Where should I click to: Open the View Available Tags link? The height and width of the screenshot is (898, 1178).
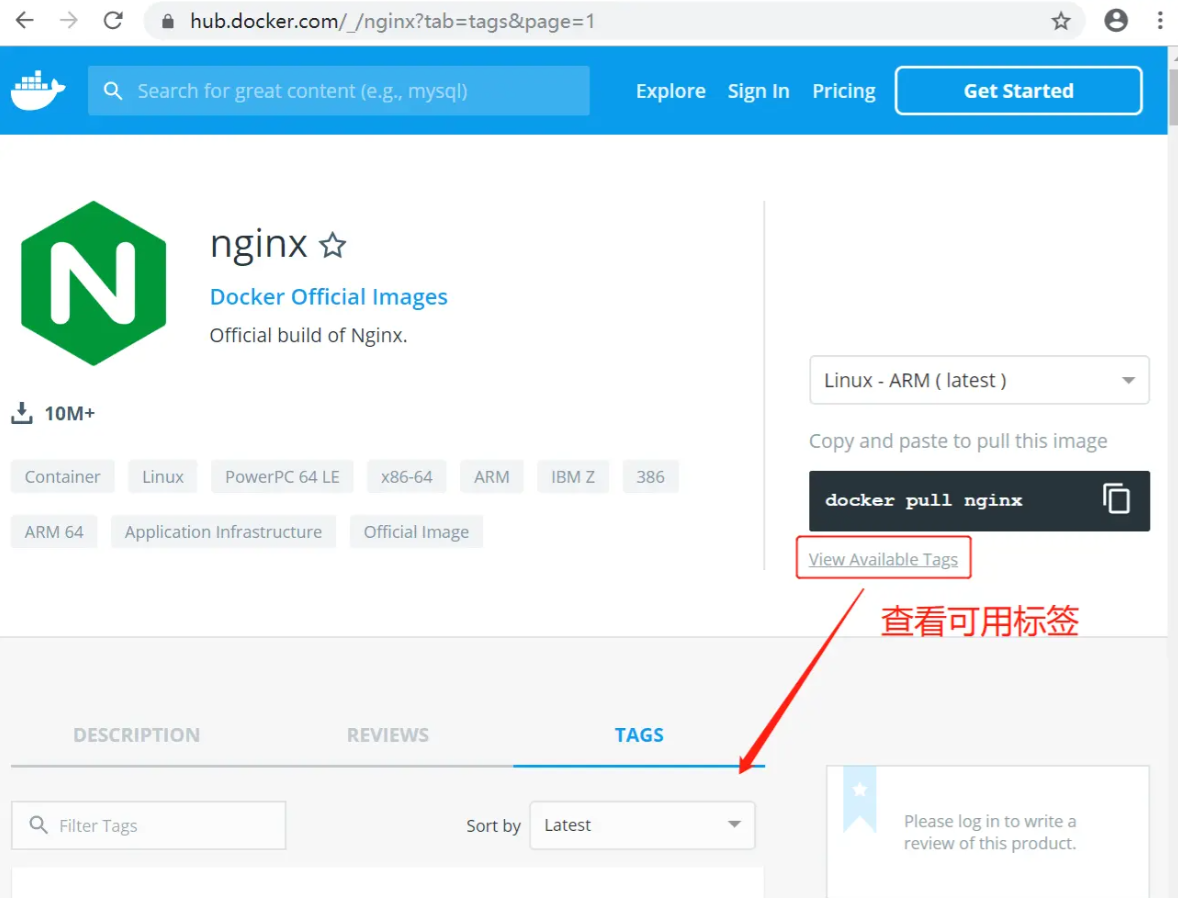pyautogui.click(x=883, y=559)
